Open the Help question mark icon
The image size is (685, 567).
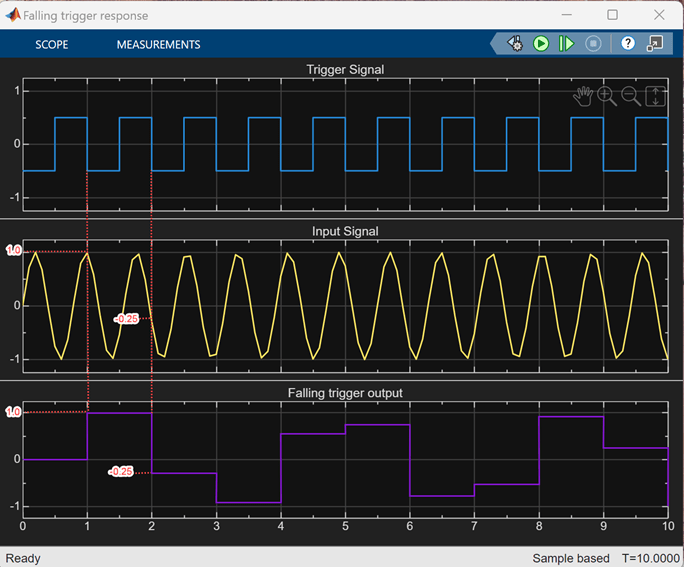pos(628,44)
